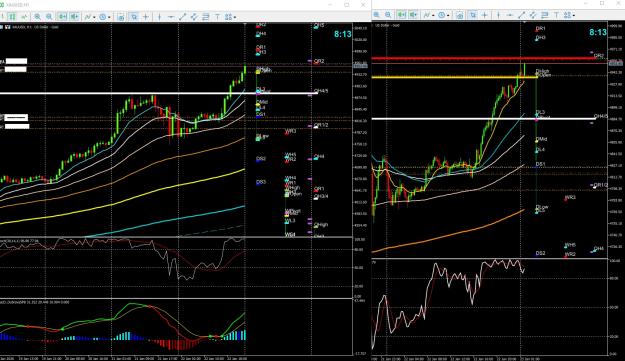Screen dimensions: 625x361
Task: Select yellow horizontal line on right chart
Action: point(454,77)
